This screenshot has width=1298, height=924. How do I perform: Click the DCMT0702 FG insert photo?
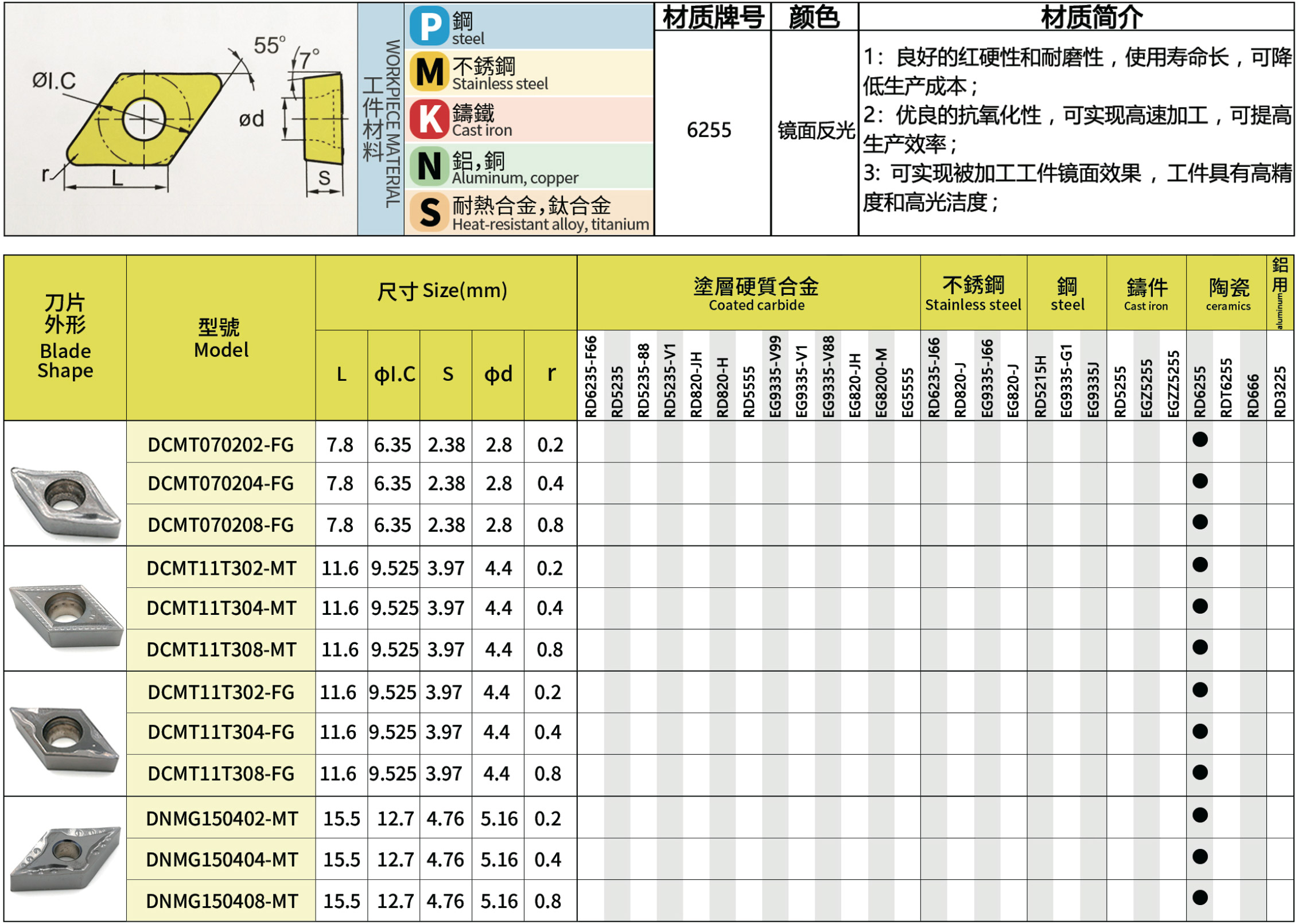pos(65,502)
